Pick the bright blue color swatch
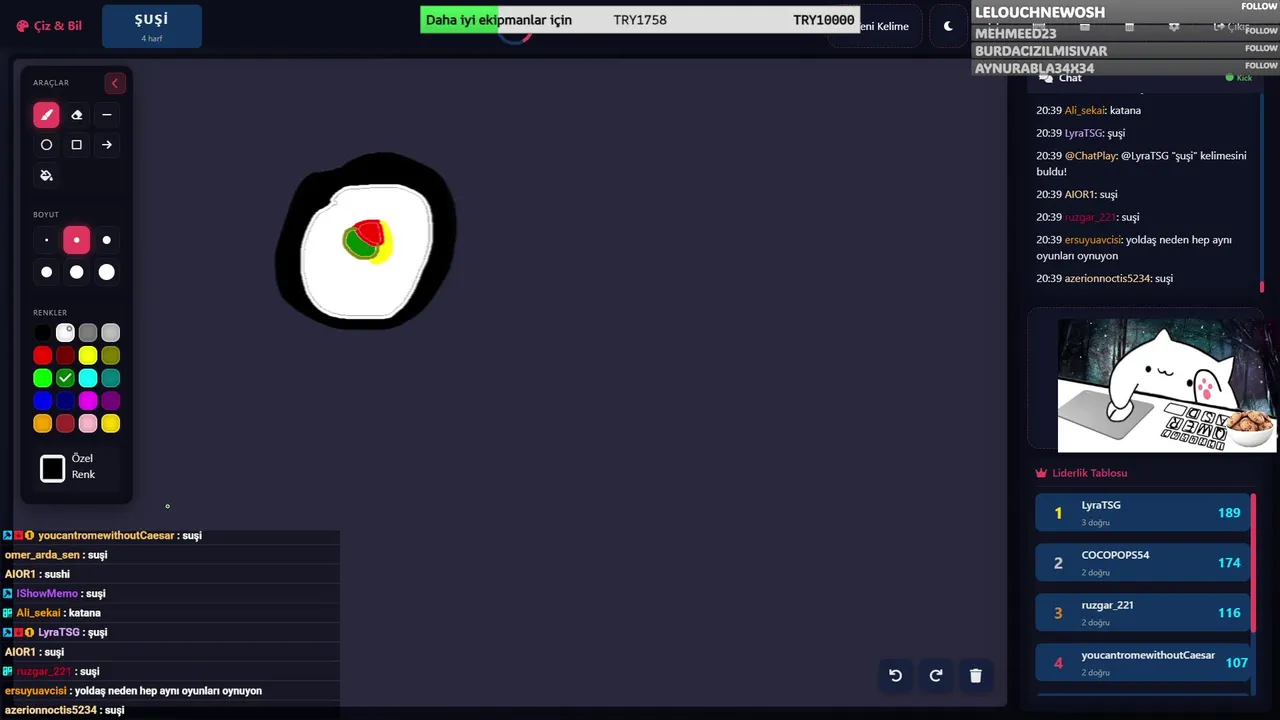This screenshot has width=1280, height=720. point(42,401)
